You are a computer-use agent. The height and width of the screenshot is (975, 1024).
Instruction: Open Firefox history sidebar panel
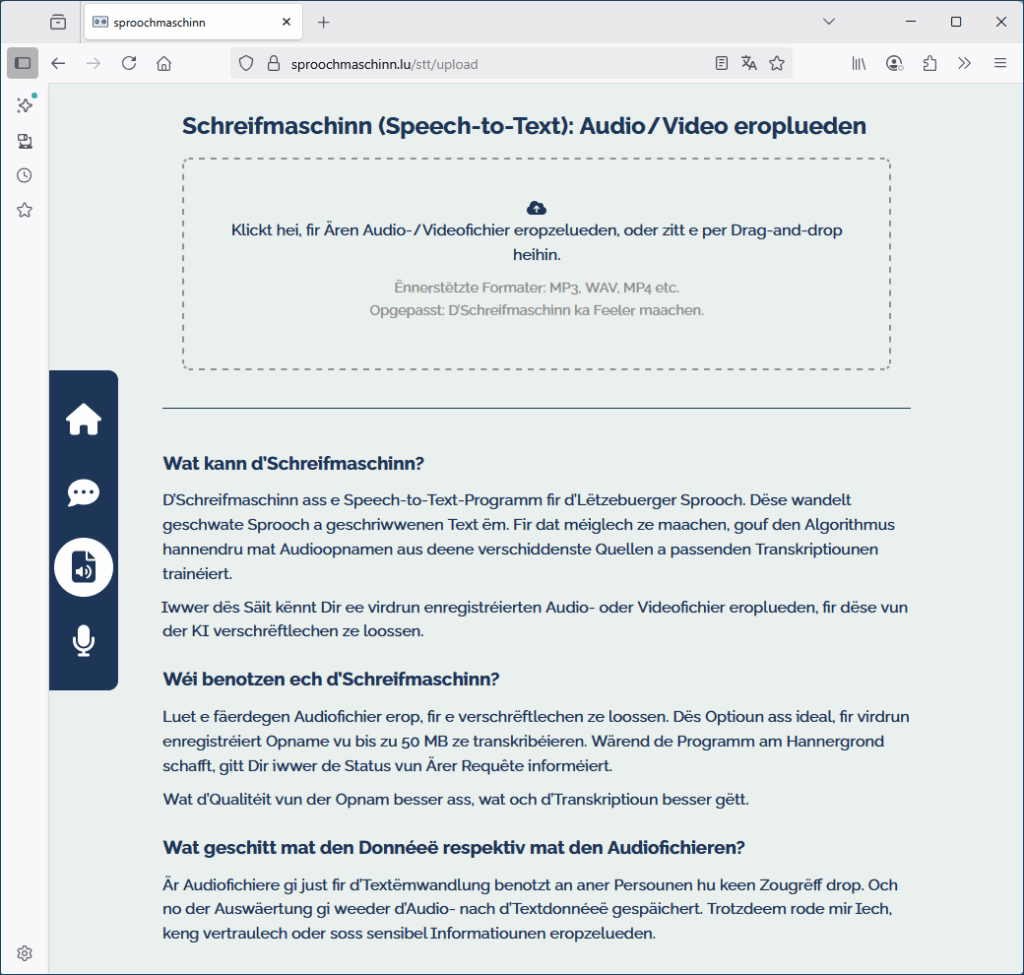pos(25,175)
